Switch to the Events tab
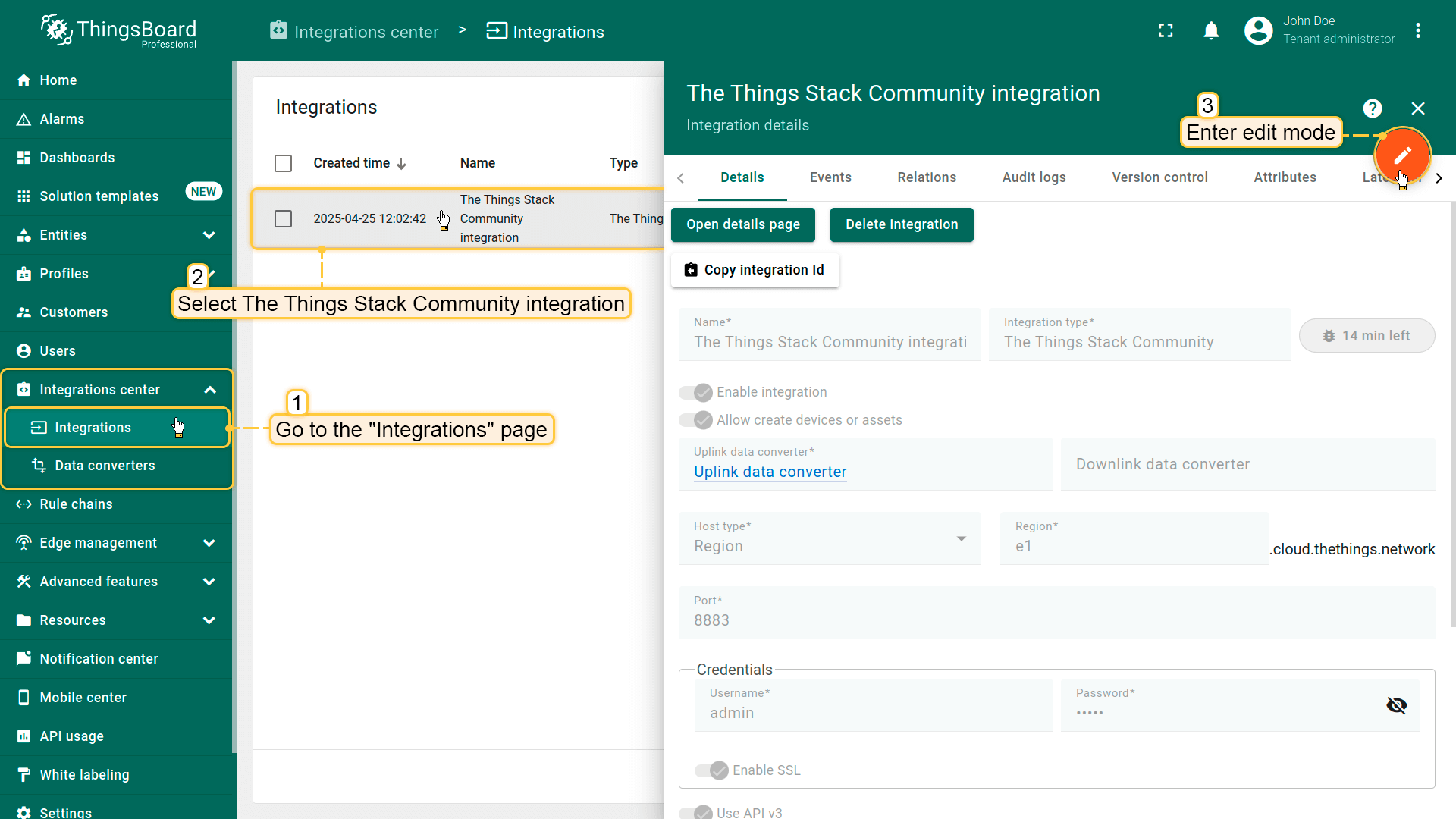 click(x=830, y=177)
